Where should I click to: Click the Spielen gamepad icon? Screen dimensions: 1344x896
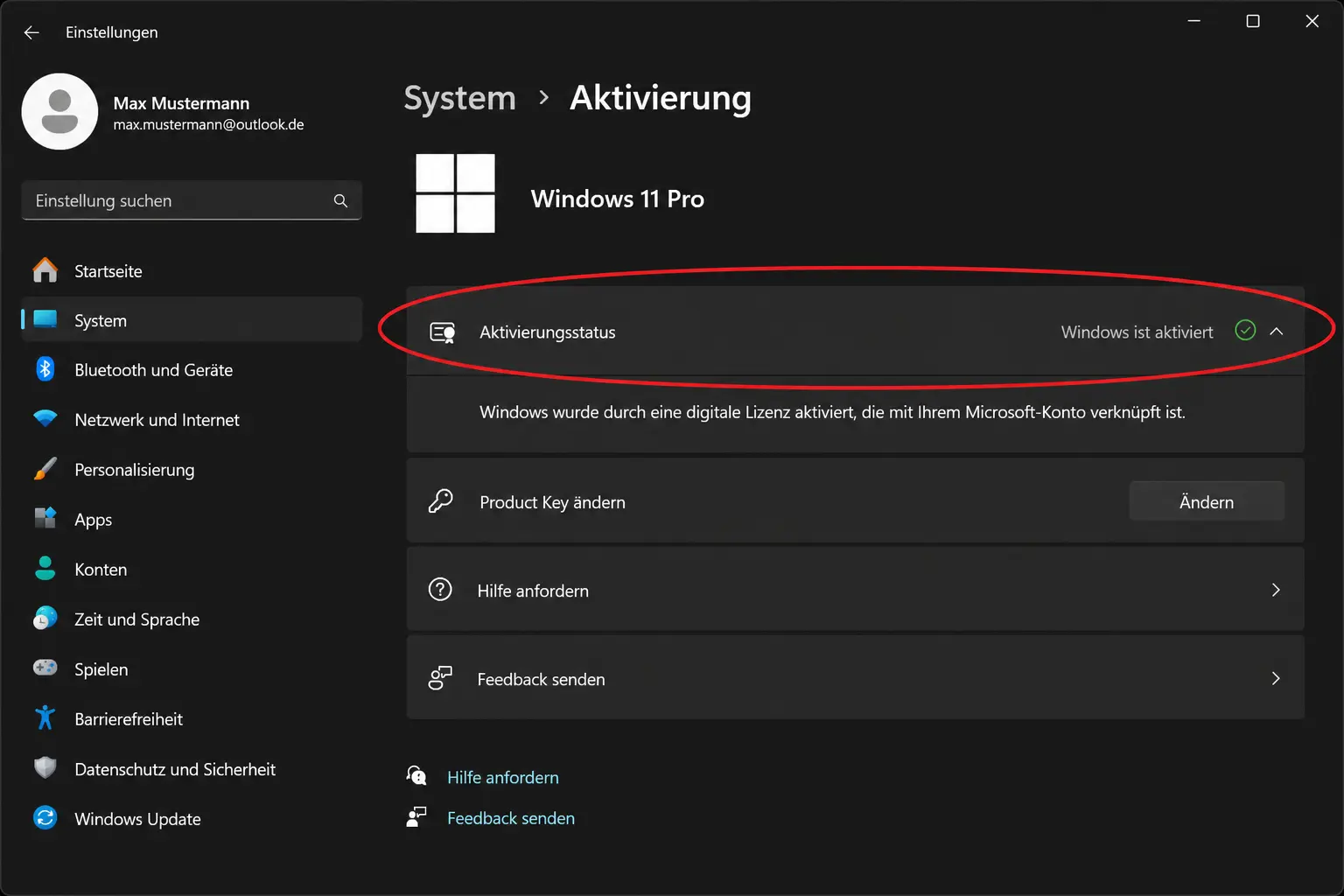(x=45, y=668)
